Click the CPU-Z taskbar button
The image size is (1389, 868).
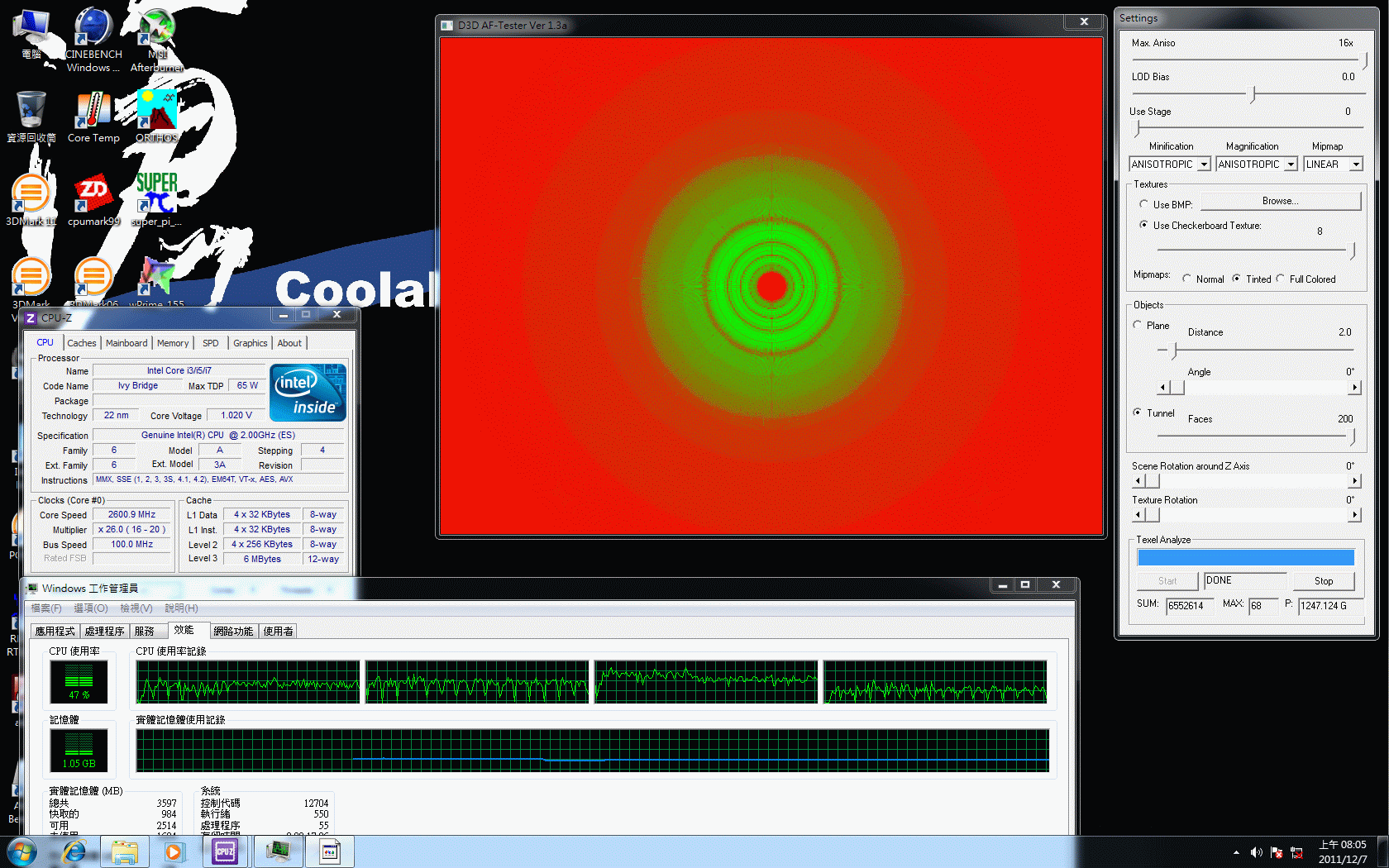(x=225, y=851)
